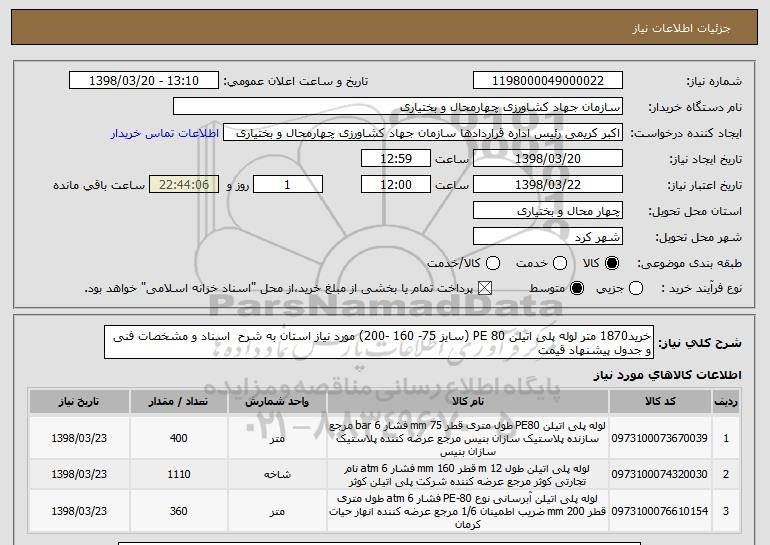Viewport: 770px width, 545px height.
Task: Click product code 0973100076610154
Action: pos(660,511)
